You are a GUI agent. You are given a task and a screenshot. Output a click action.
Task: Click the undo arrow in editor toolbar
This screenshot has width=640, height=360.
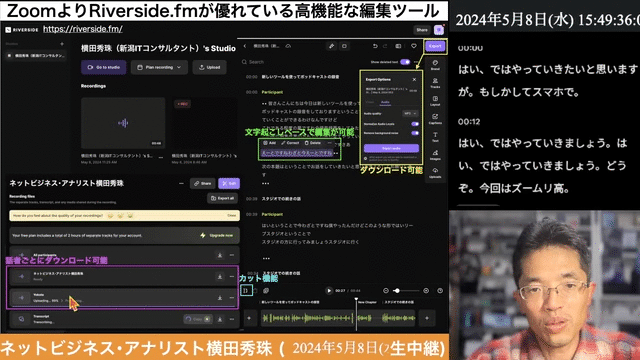[x=375, y=46]
